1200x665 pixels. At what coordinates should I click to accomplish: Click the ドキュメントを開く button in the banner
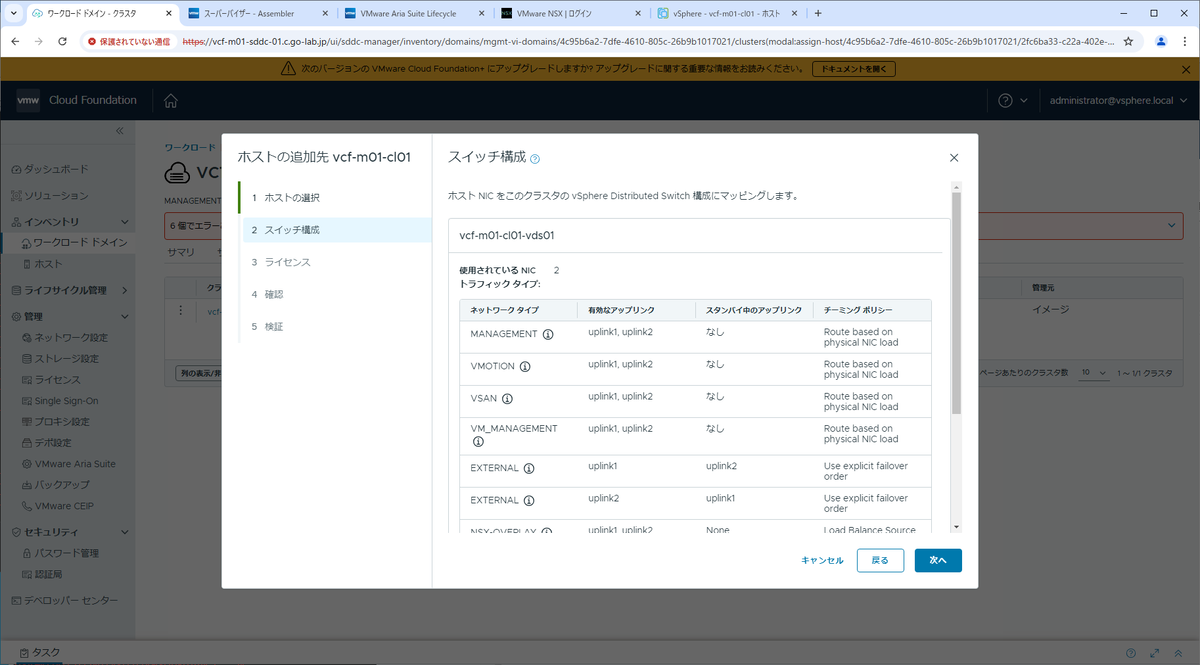point(852,69)
